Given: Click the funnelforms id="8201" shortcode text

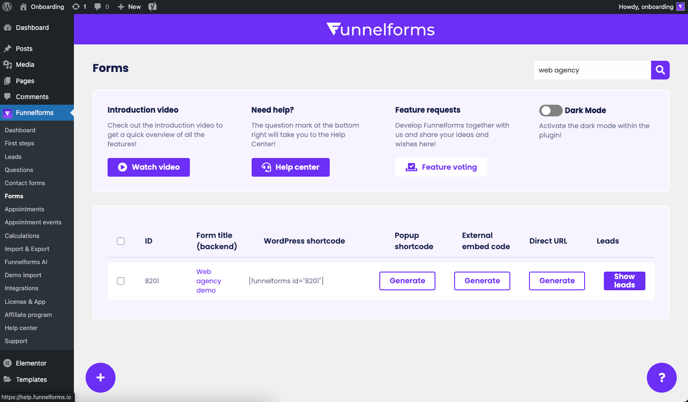Looking at the screenshot, I should pos(286,281).
